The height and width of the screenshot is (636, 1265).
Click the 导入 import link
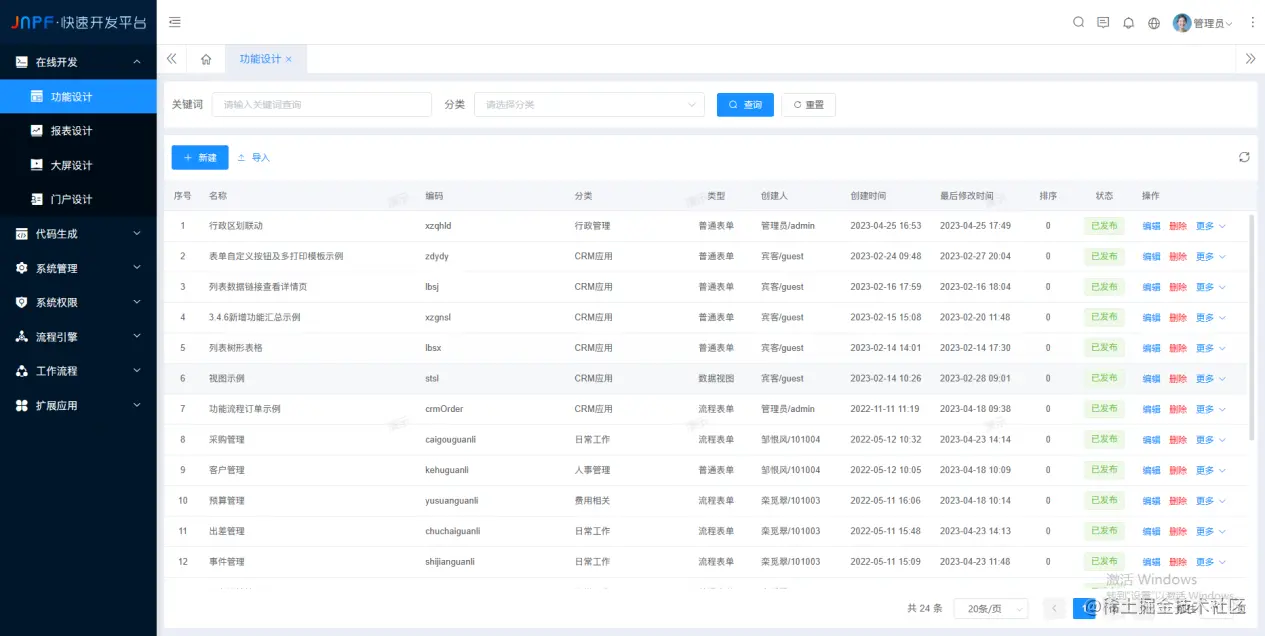pos(253,157)
